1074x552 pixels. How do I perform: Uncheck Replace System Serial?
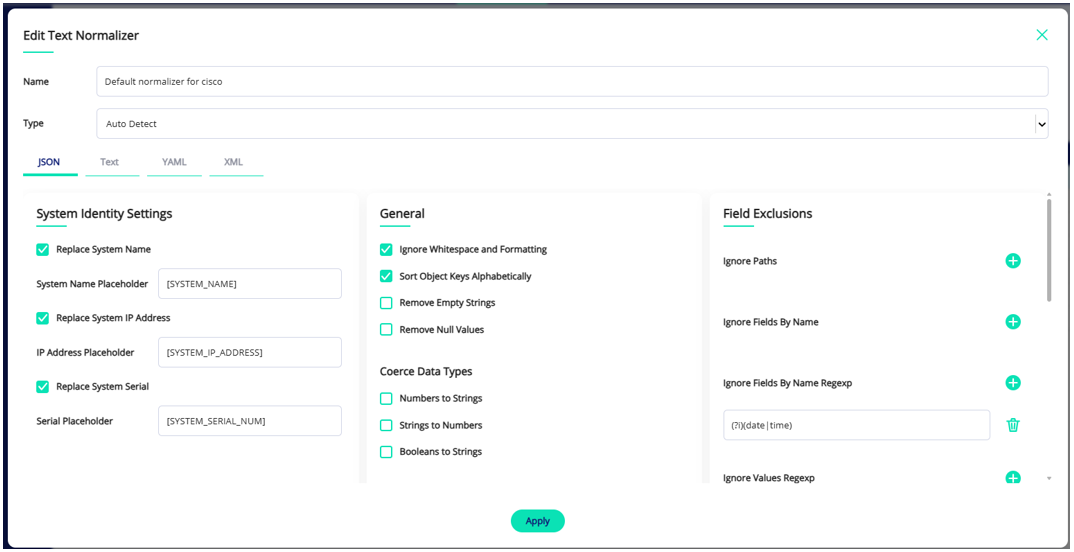click(x=42, y=387)
